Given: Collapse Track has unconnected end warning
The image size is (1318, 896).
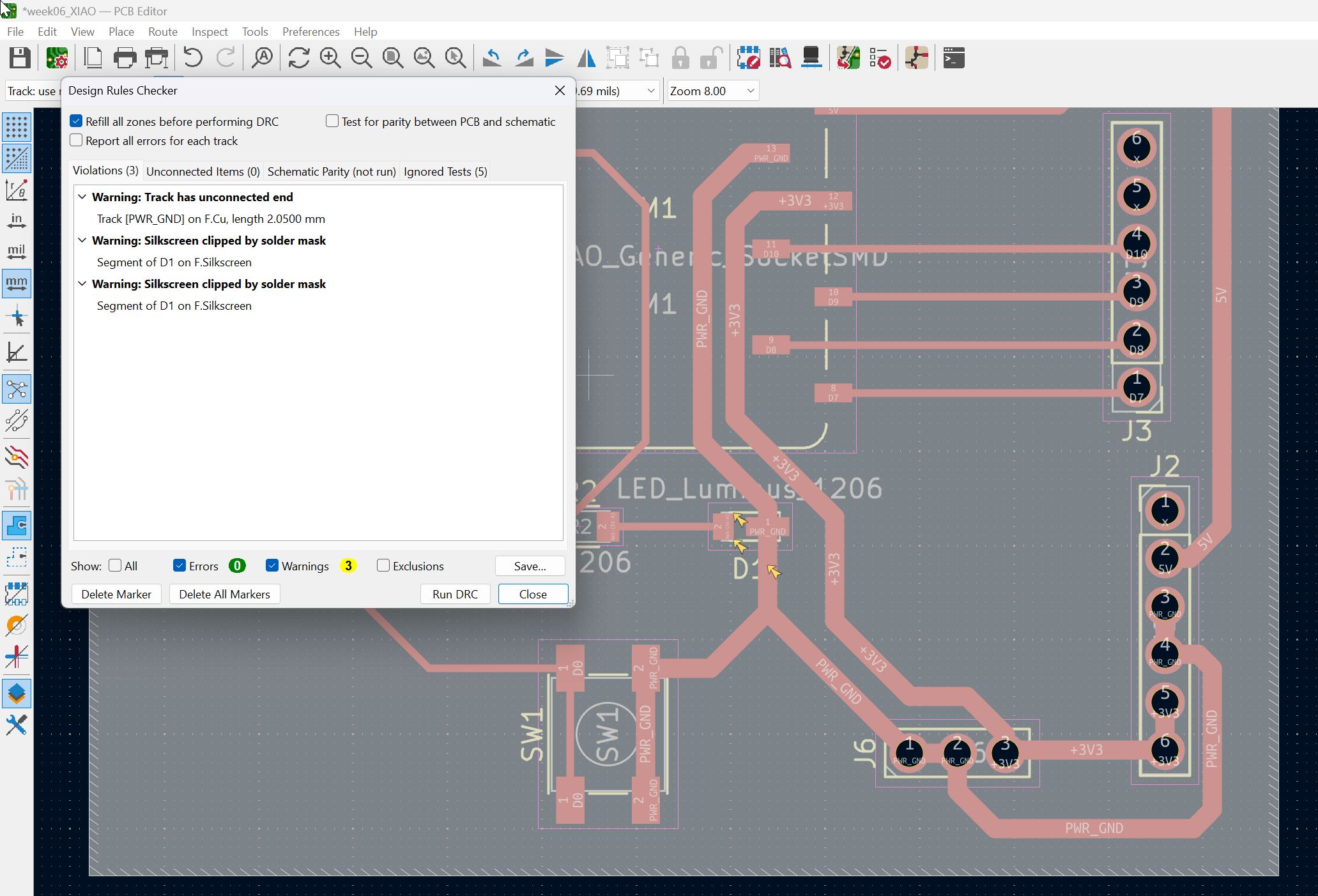Looking at the screenshot, I should click(x=82, y=197).
